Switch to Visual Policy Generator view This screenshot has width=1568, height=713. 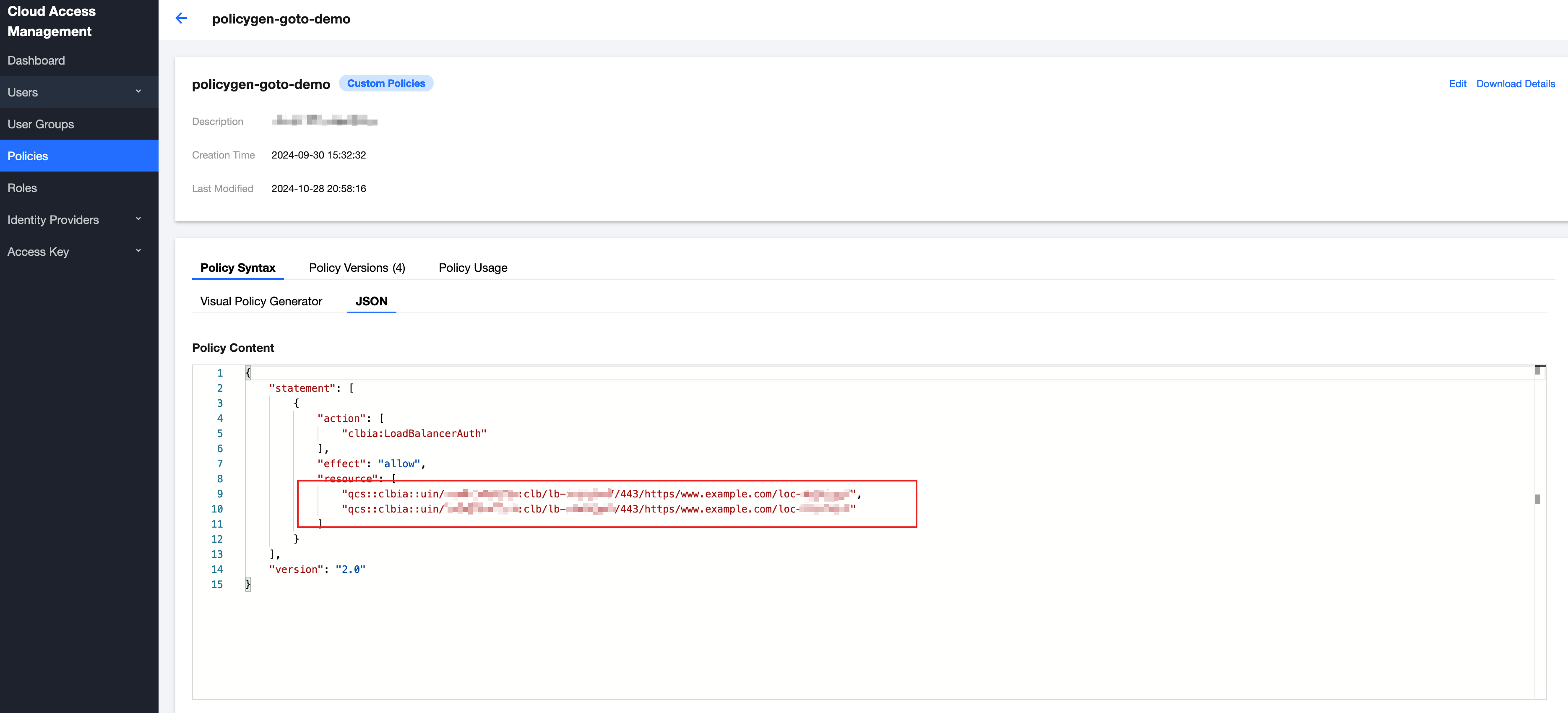[x=261, y=301]
